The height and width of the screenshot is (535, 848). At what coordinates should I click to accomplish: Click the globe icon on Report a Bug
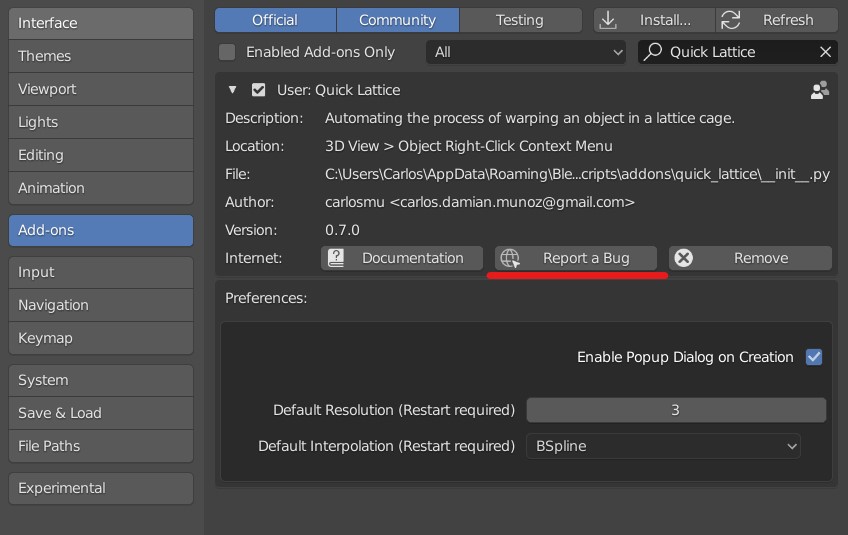click(x=509, y=258)
